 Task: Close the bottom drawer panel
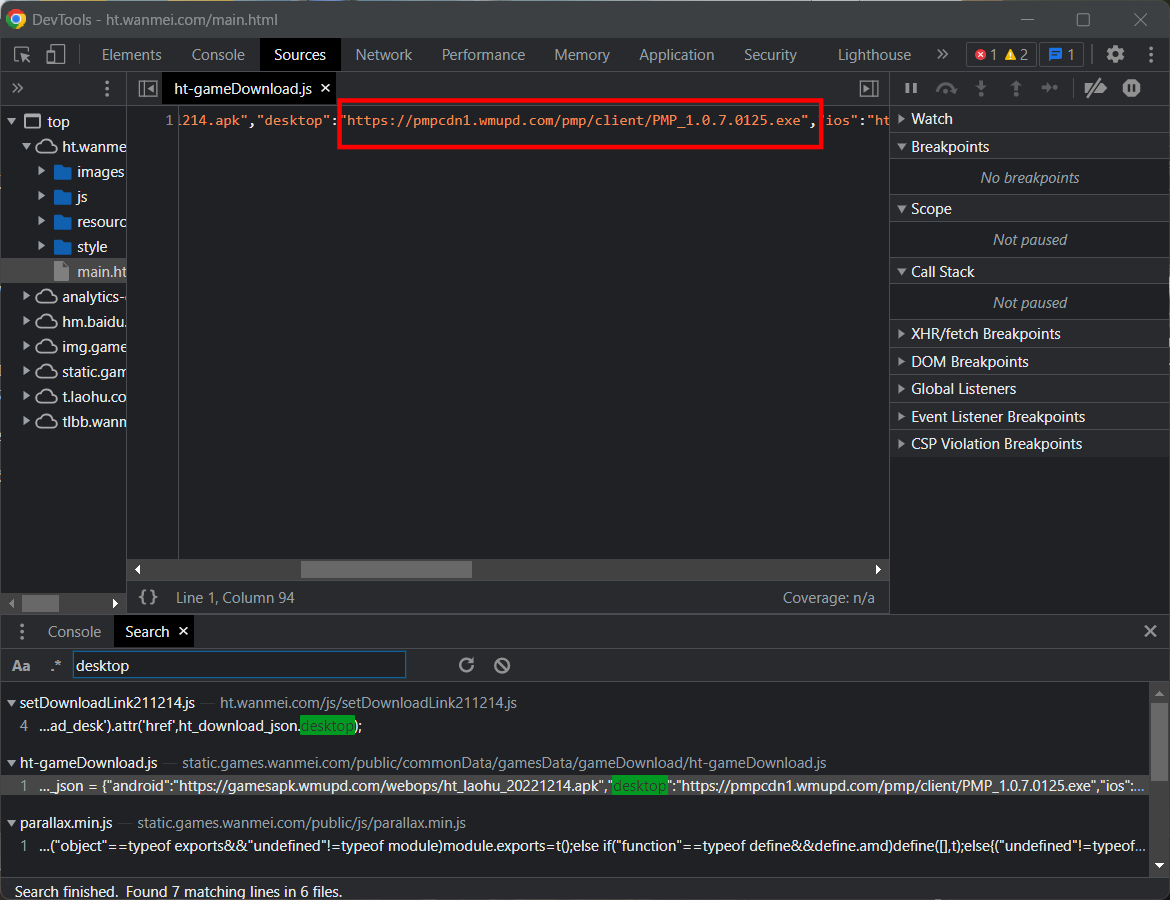coord(1150,631)
